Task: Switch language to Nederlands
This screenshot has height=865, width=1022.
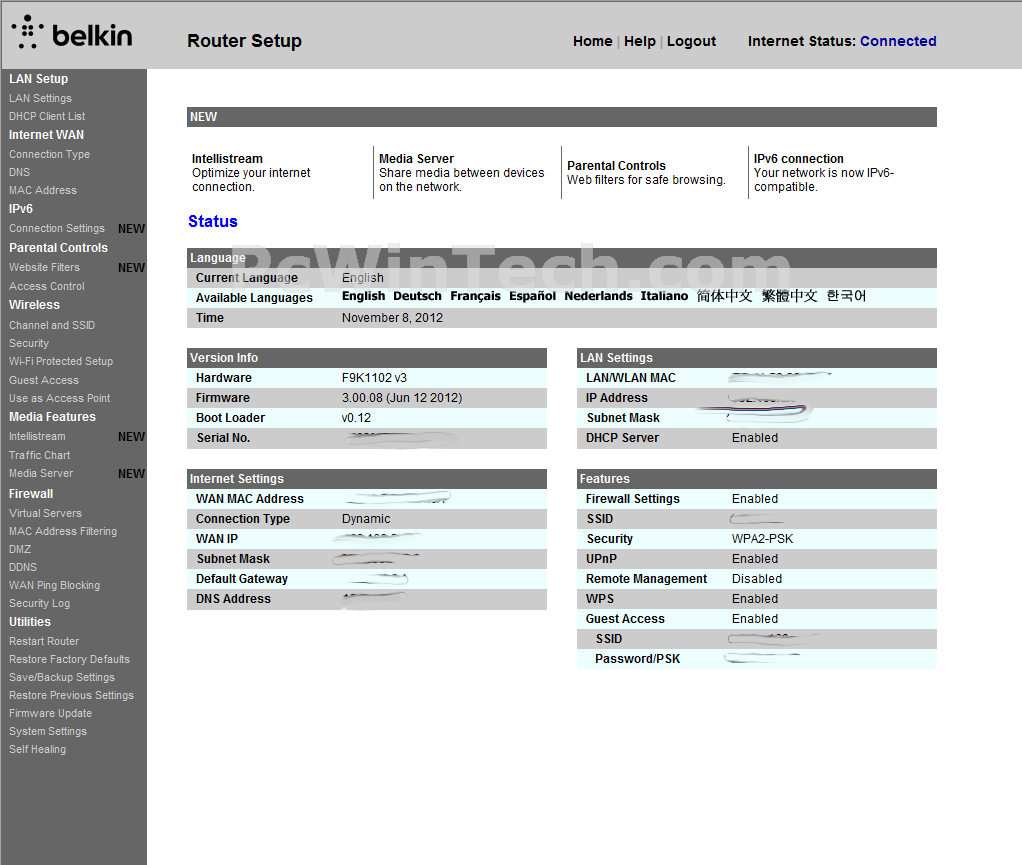Action: [x=598, y=296]
